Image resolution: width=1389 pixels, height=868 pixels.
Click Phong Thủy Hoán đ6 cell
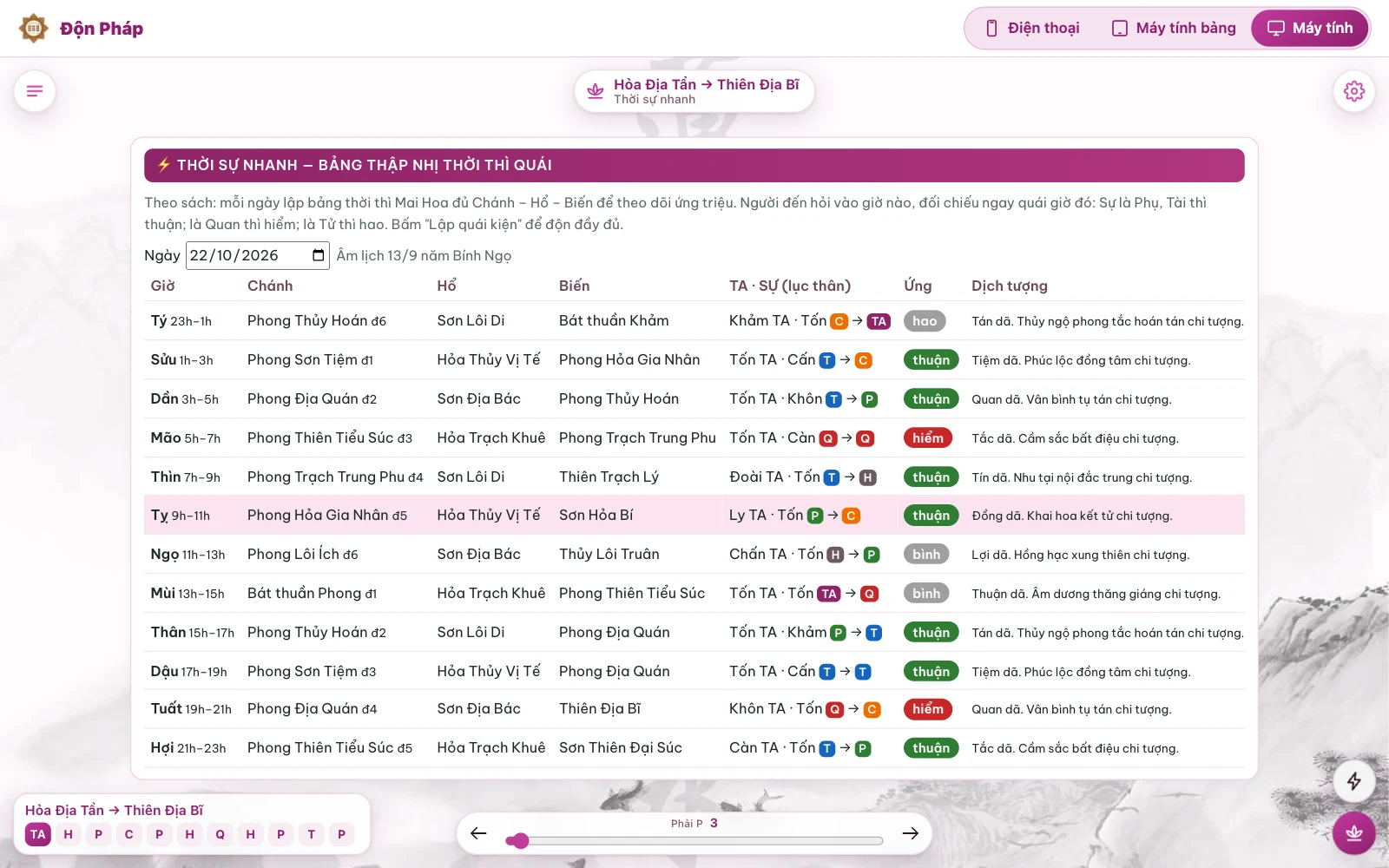coord(317,321)
